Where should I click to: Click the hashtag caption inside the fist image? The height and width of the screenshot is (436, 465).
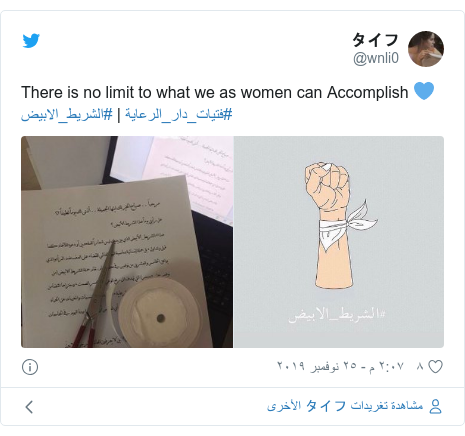click(337, 314)
